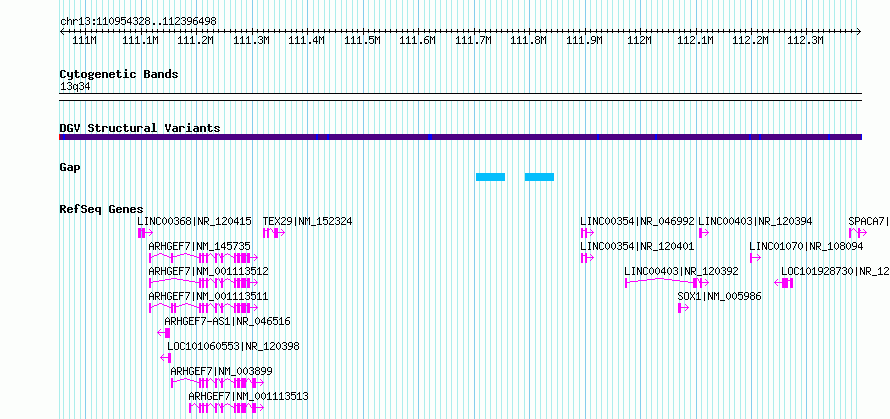
Task: Click the 112M ruler tick label
Action: [640, 40]
